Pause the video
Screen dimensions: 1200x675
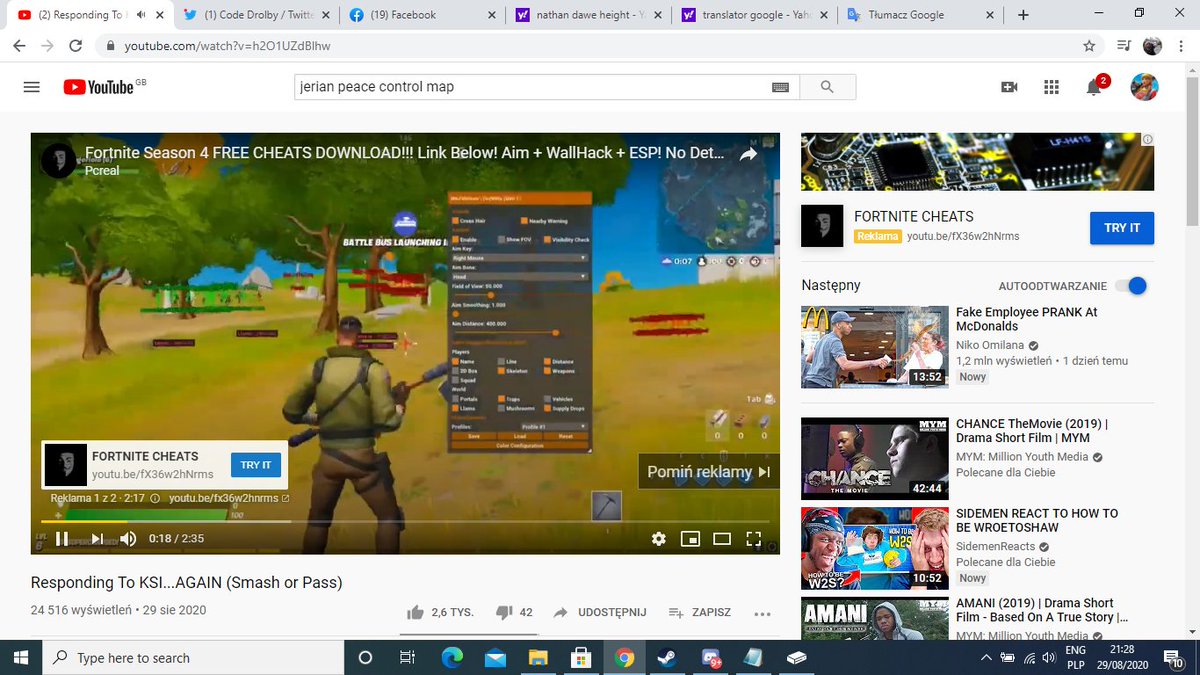(x=62, y=539)
